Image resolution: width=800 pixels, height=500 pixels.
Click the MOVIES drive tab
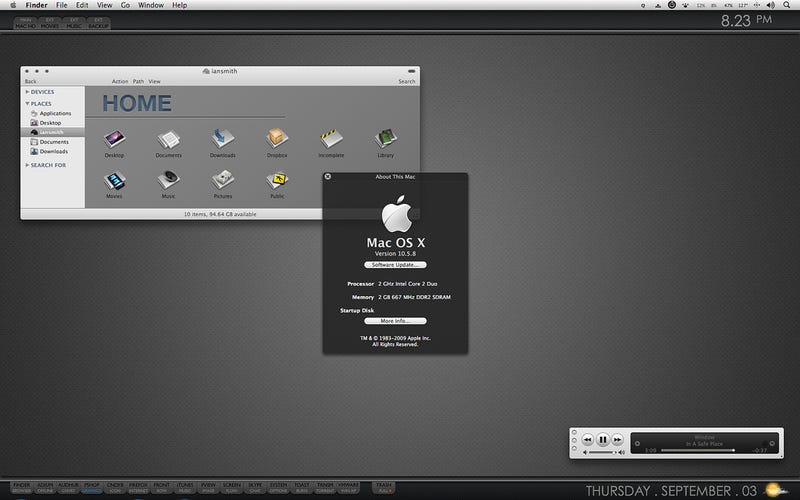point(49,23)
